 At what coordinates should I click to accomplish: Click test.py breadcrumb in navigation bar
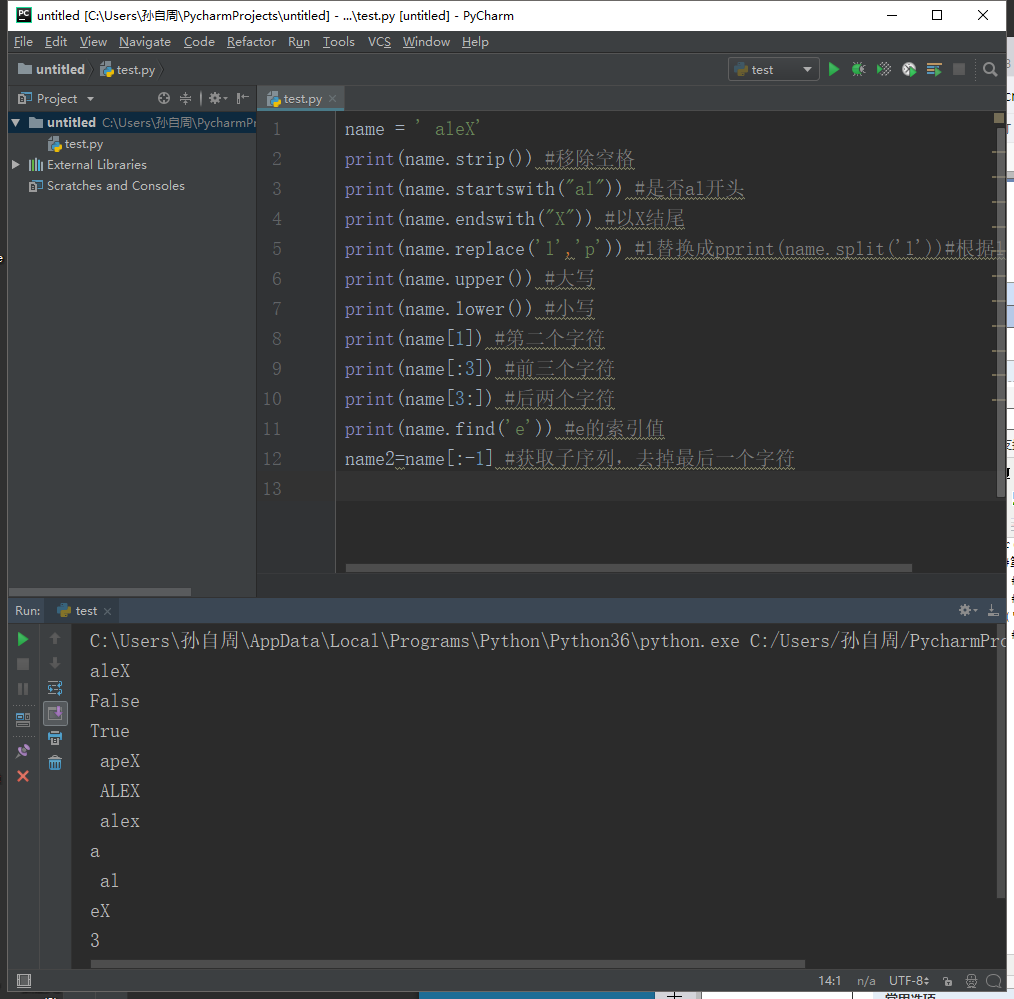(128, 69)
